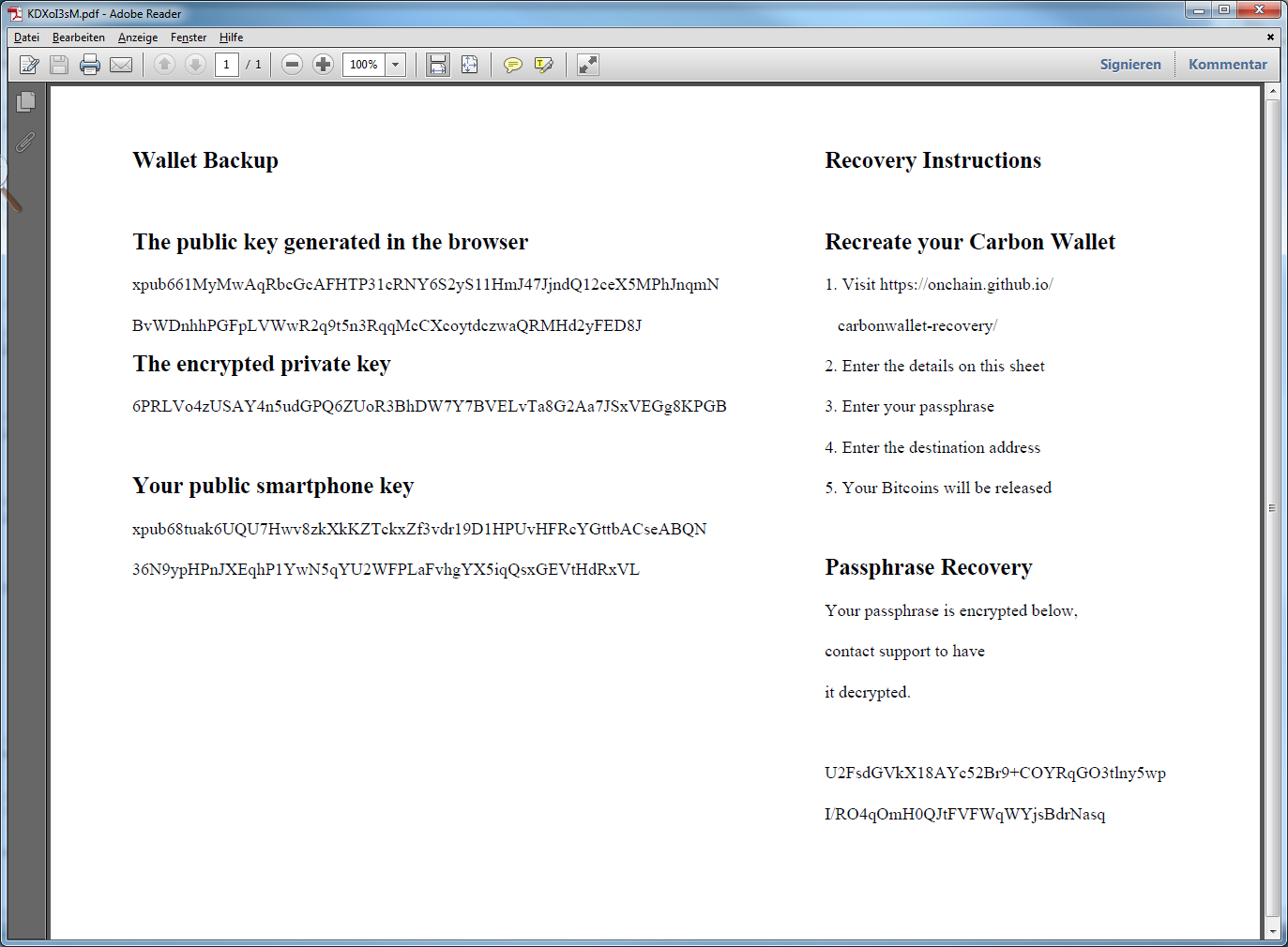1288x947 pixels.
Task: Print the document with the printer icon
Action: (x=90, y=65)
